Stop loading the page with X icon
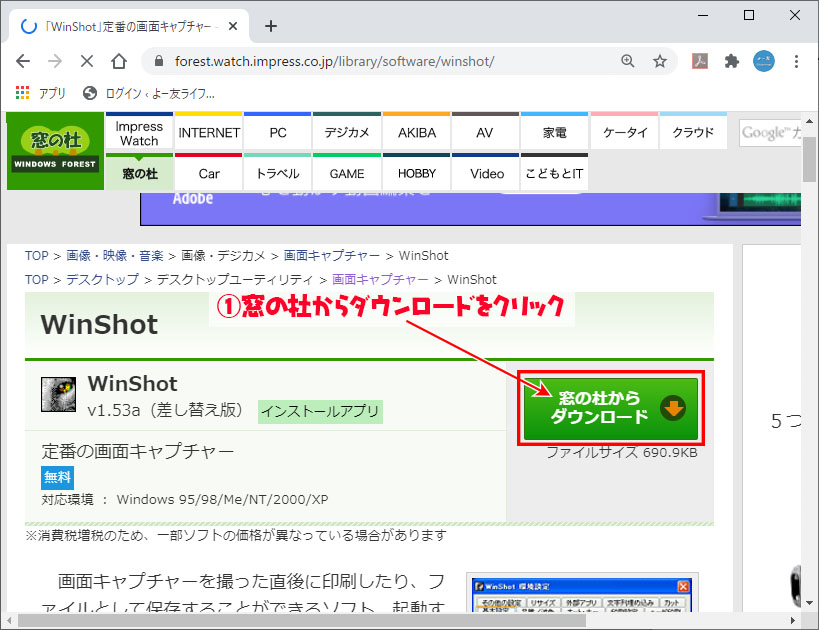819x630 pixels. (87, 62)
